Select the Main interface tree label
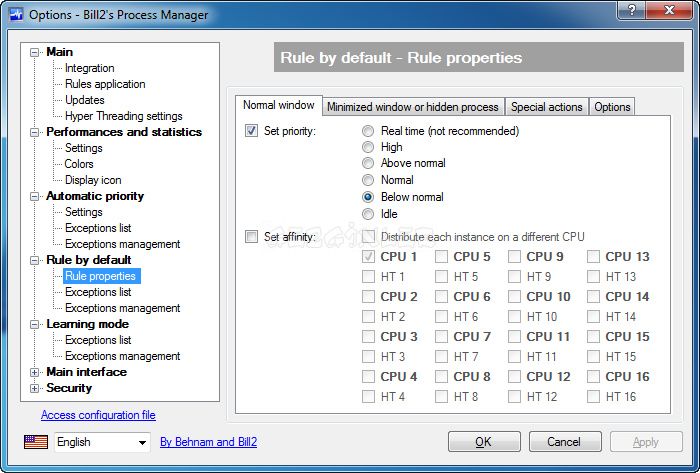 (87, 372)
